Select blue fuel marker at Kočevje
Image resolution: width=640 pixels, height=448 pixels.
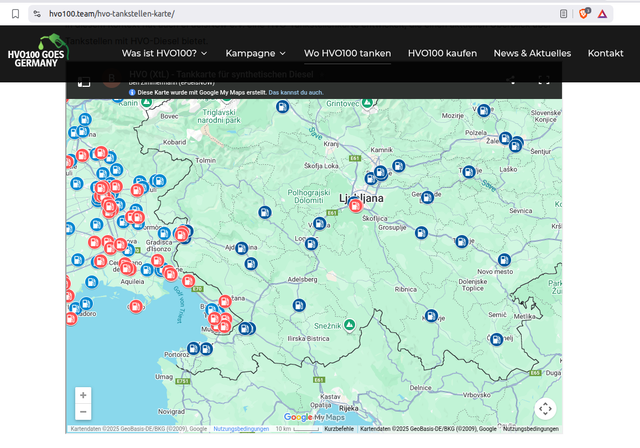(x=431, y=316)
